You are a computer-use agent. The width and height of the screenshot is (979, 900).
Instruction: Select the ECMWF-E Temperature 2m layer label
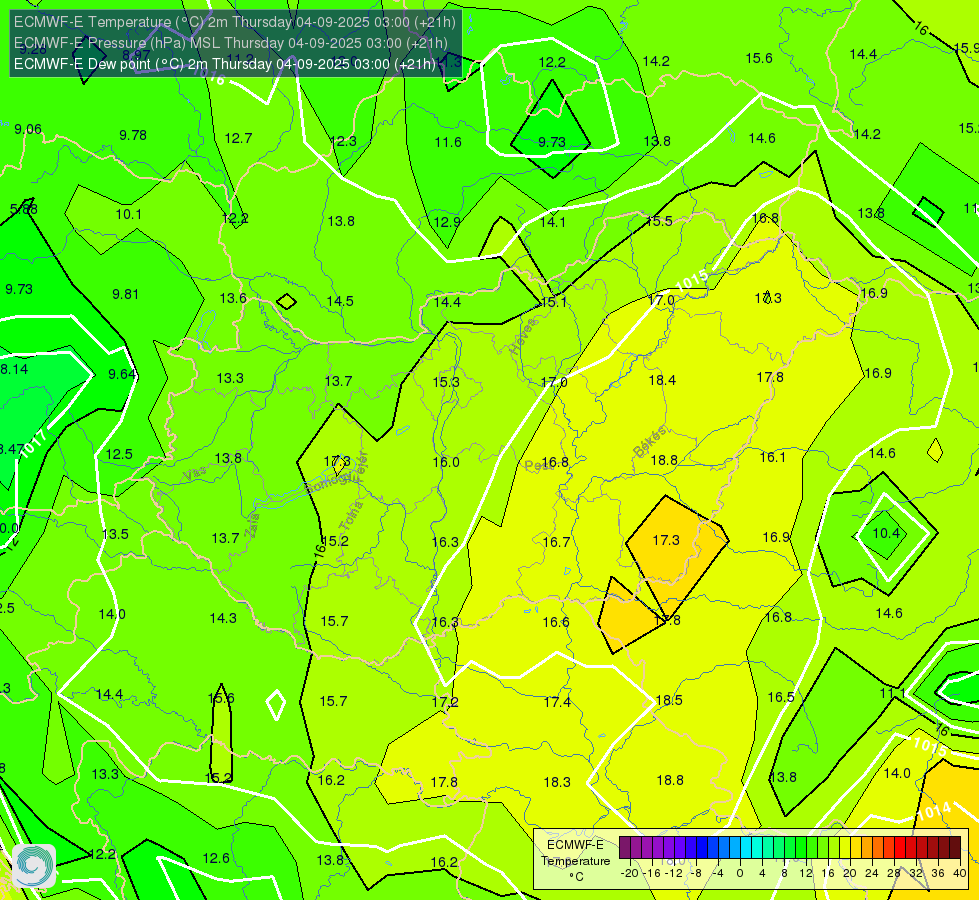[x=235, y=22]
